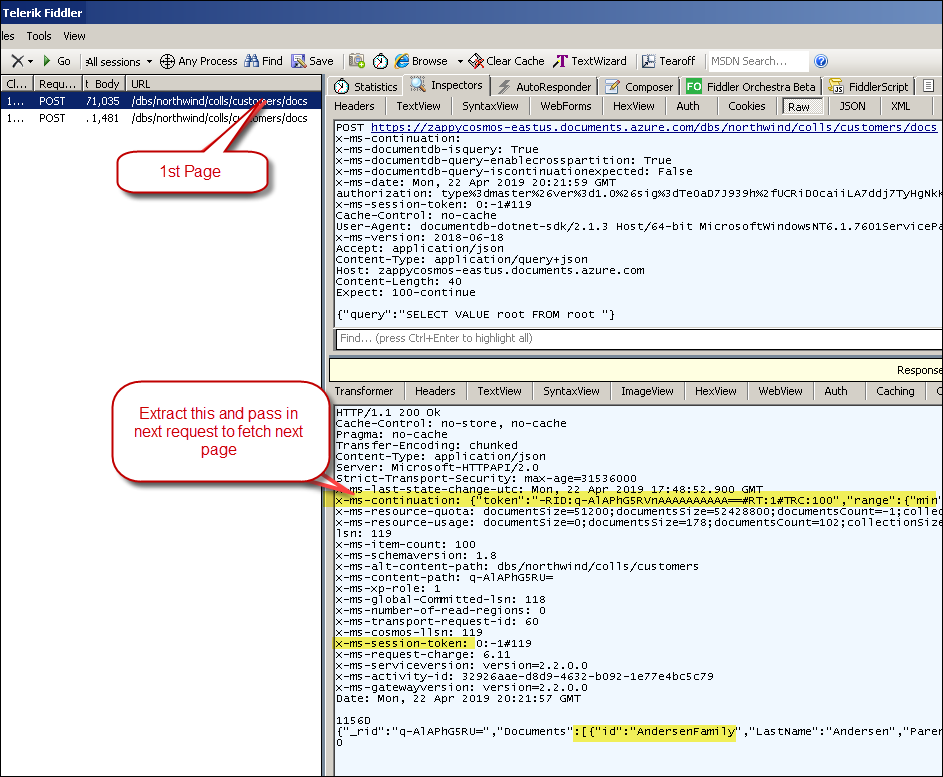
Task: Switch to the Statistics tab
Action: (x=366, y=87)
